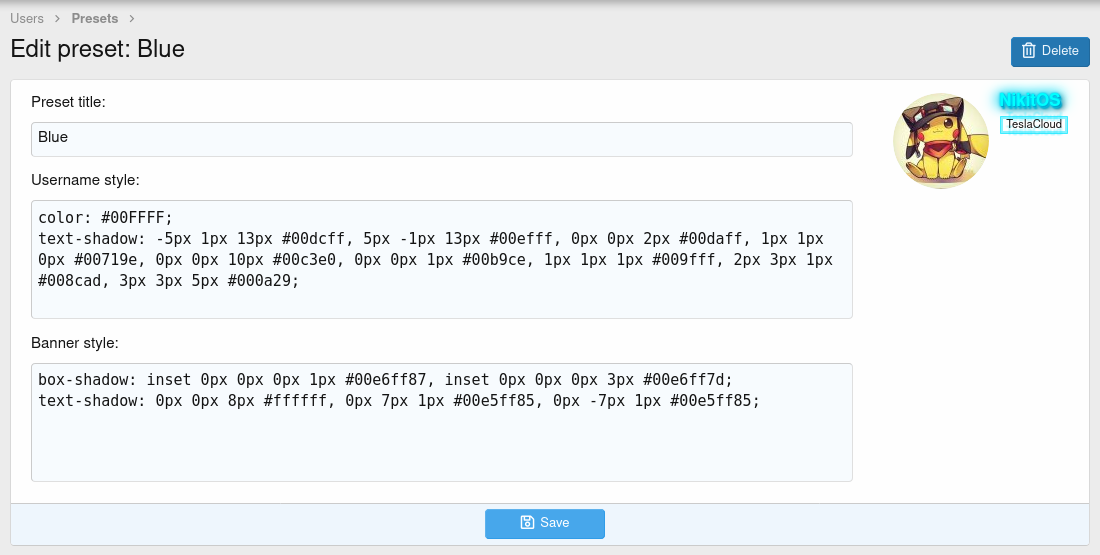Click the #008cad line in Username style
1100x555 pixels.
pyautogui.click(x=168, y=281)
